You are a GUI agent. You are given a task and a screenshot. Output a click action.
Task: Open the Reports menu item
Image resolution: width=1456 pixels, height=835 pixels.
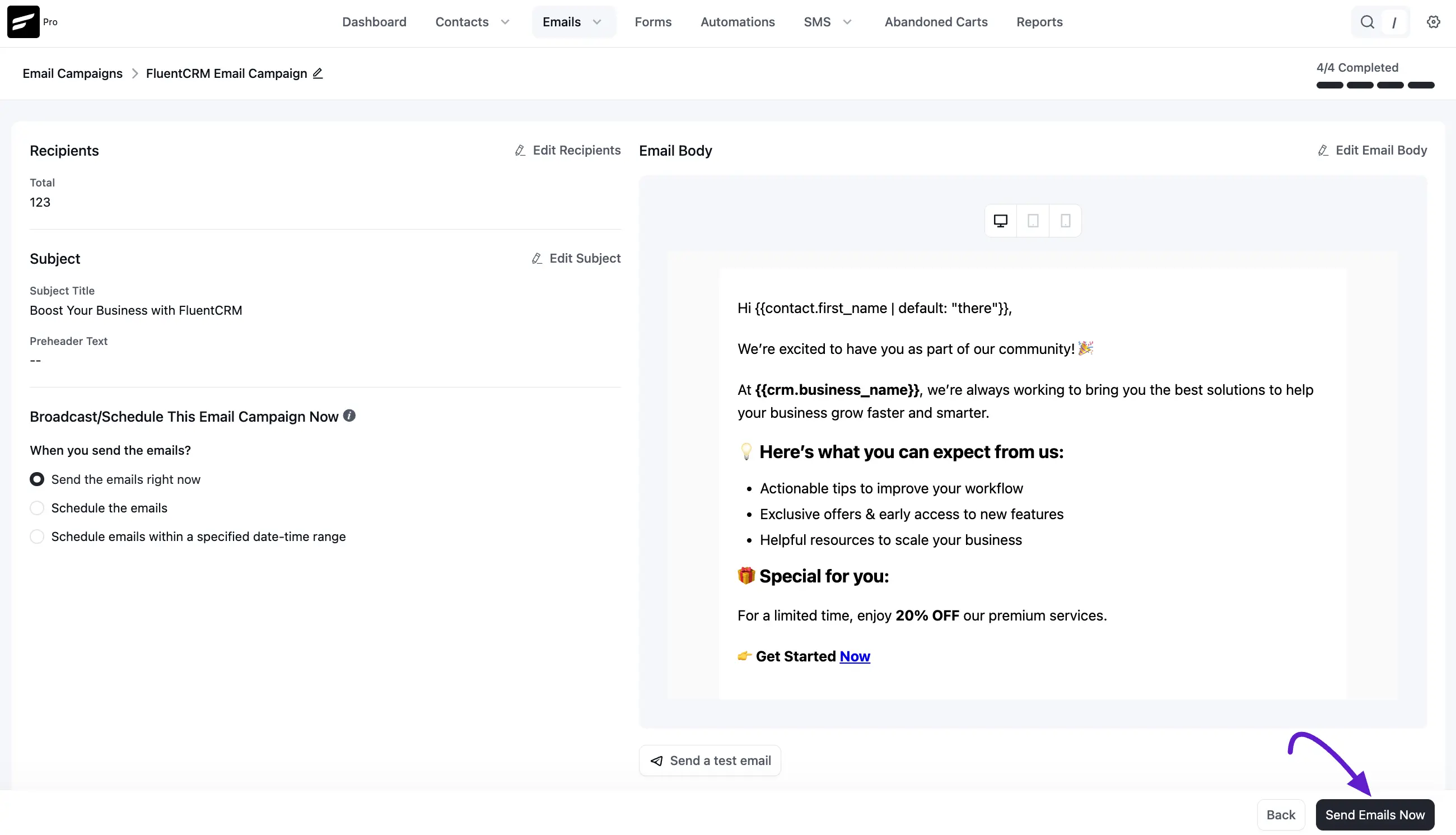1039,22
